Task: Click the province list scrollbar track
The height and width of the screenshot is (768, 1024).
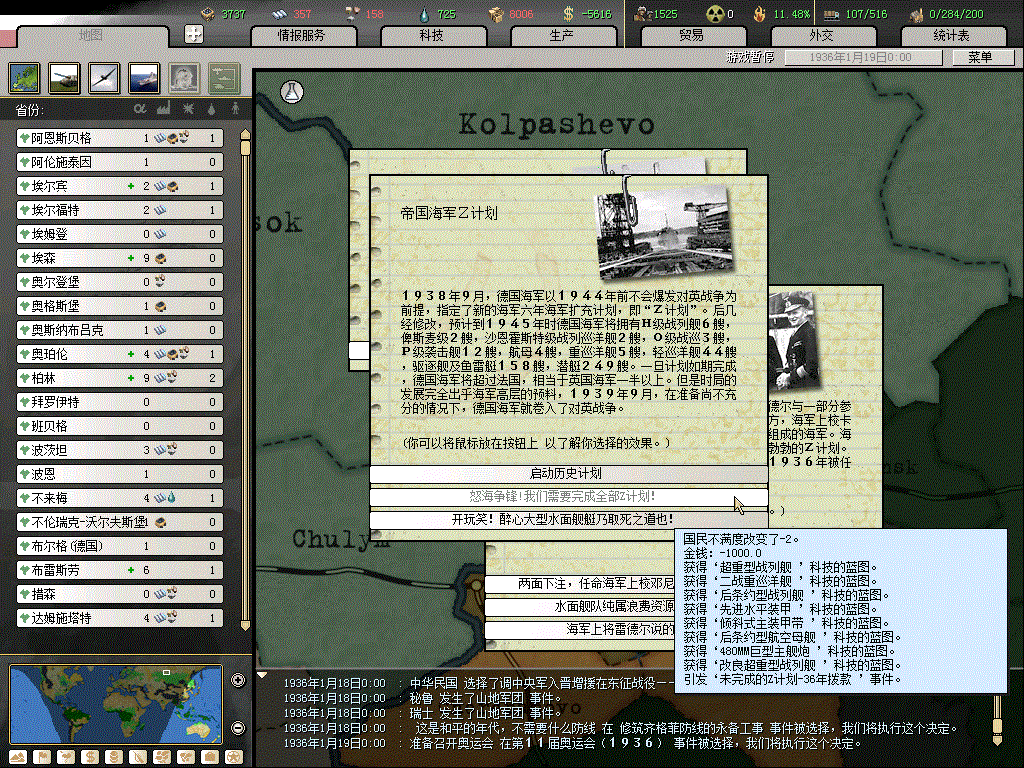Action: 244,400
